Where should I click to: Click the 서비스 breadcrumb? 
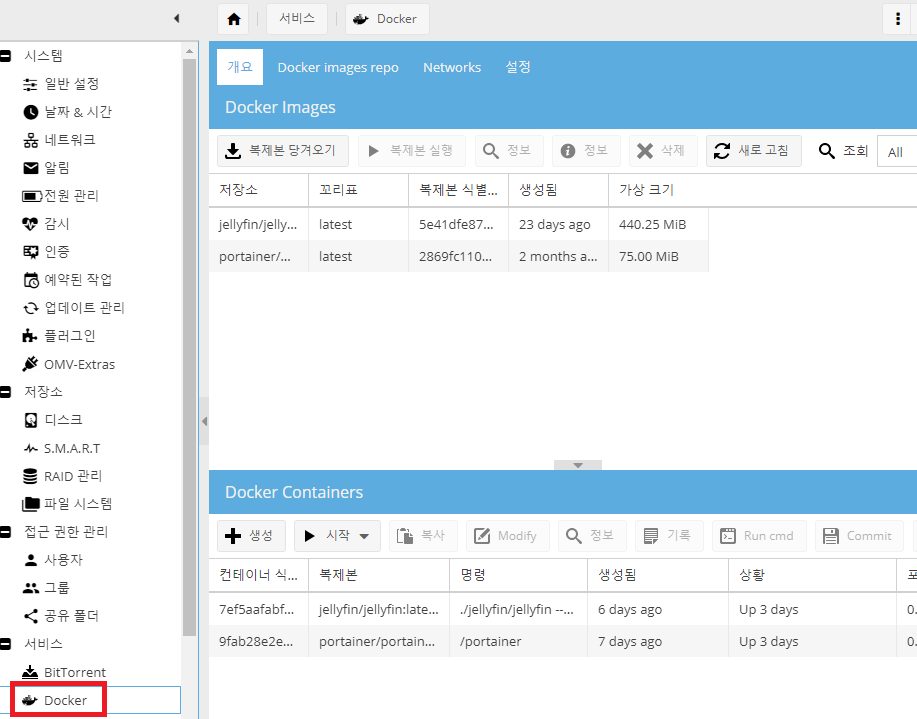point(297,19)
